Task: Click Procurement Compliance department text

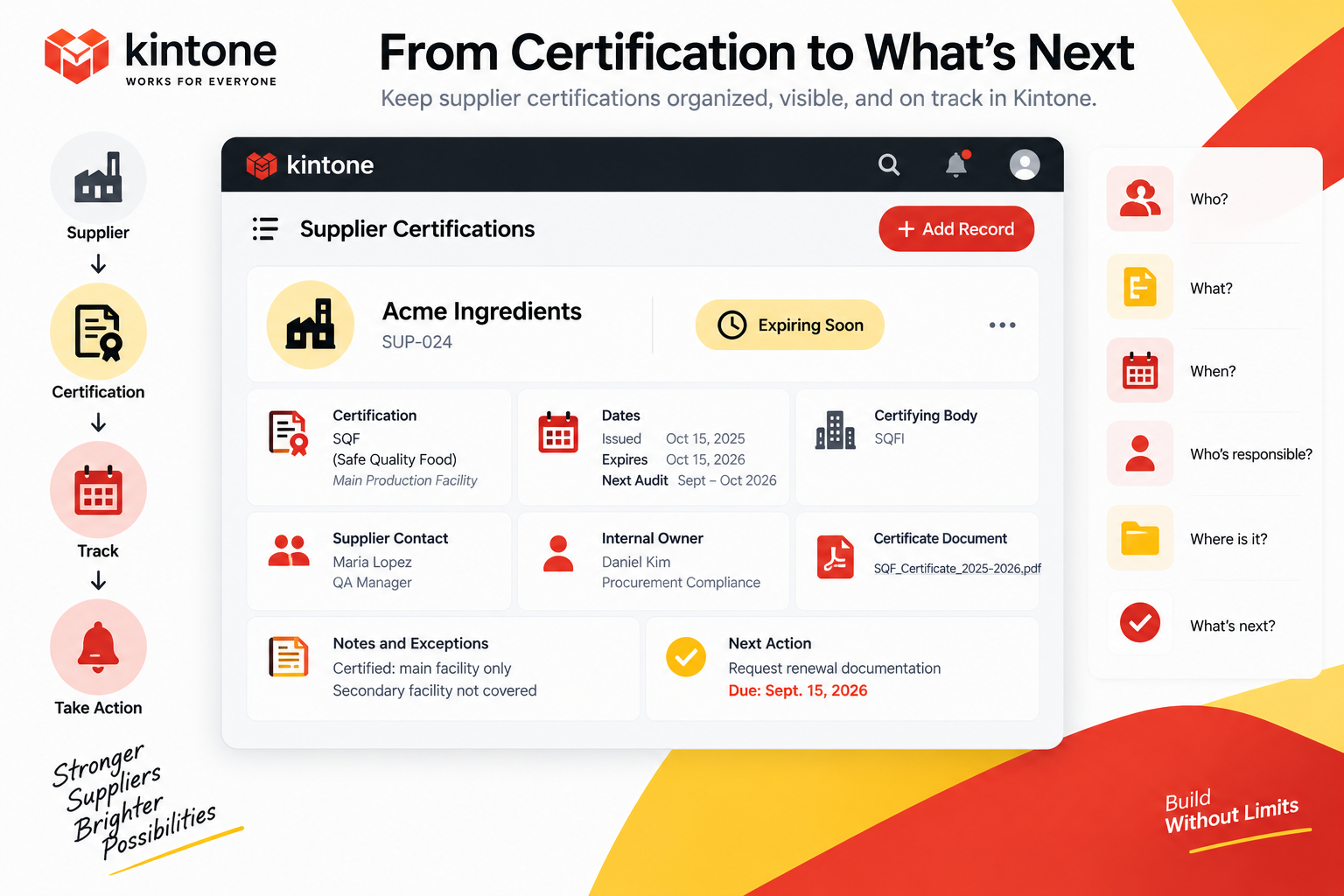Action: 681,583
